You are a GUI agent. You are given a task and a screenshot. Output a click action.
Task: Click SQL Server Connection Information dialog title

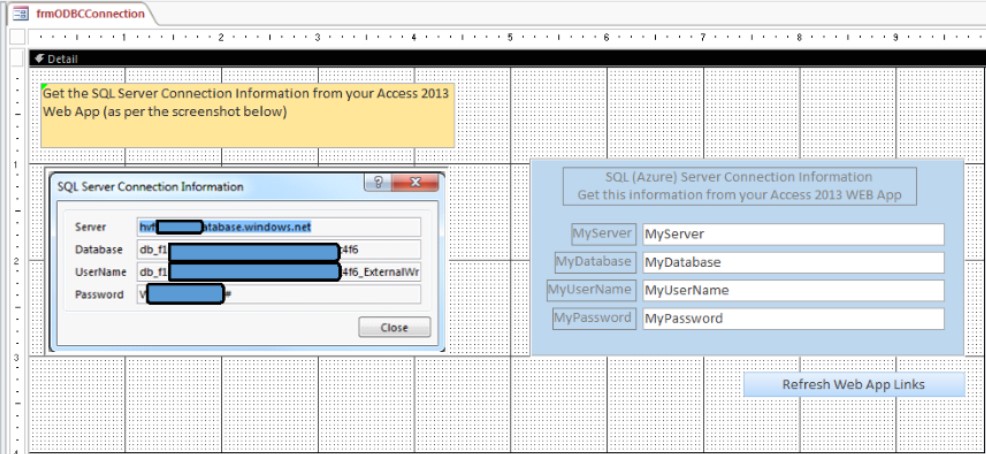150,187
